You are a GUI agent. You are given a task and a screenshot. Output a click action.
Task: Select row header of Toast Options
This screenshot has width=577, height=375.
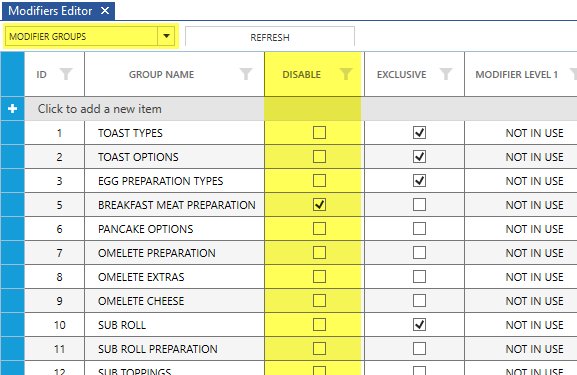coord(13,157)
